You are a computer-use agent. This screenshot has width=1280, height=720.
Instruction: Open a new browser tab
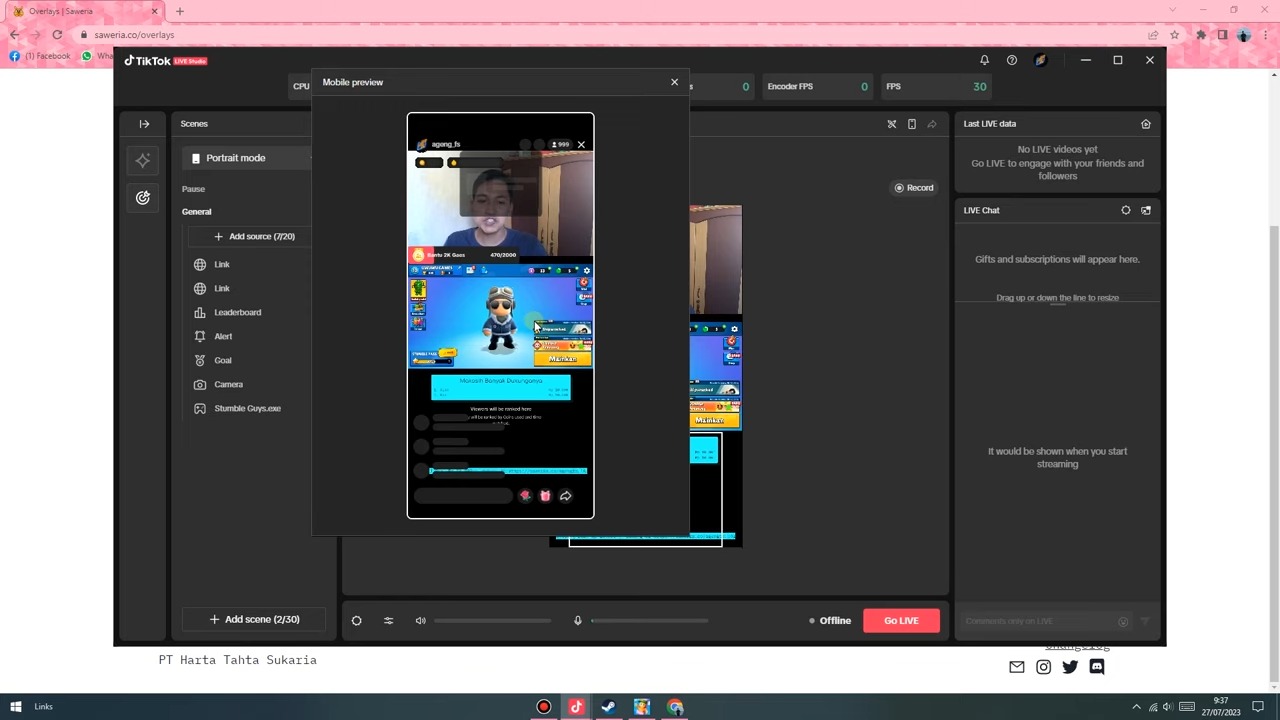(180, 11)
